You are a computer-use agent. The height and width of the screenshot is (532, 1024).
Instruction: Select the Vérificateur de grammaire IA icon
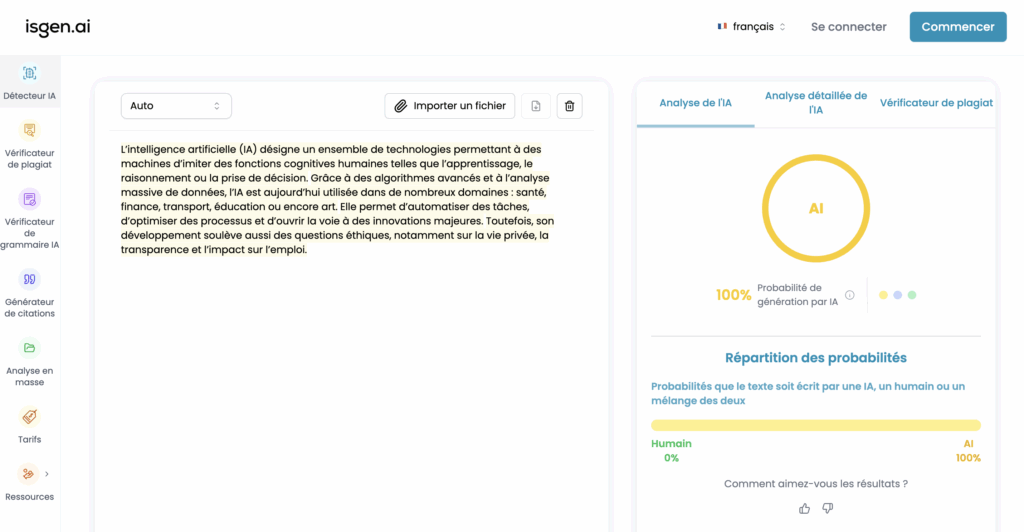[29, 199]
